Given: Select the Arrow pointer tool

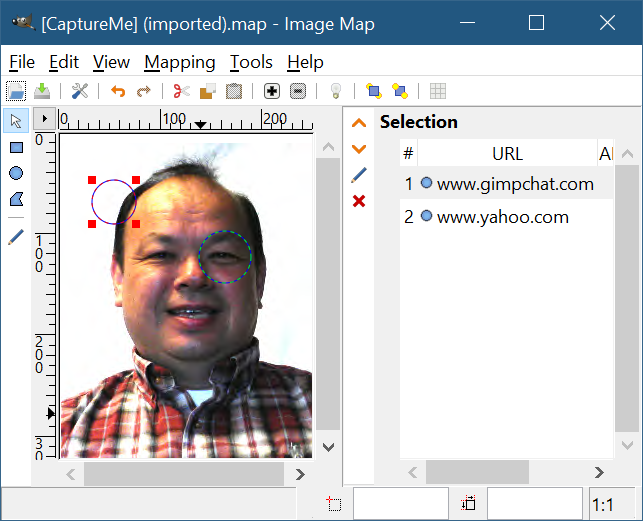Looking at the screenshot, I should click(x=16, y=121).
